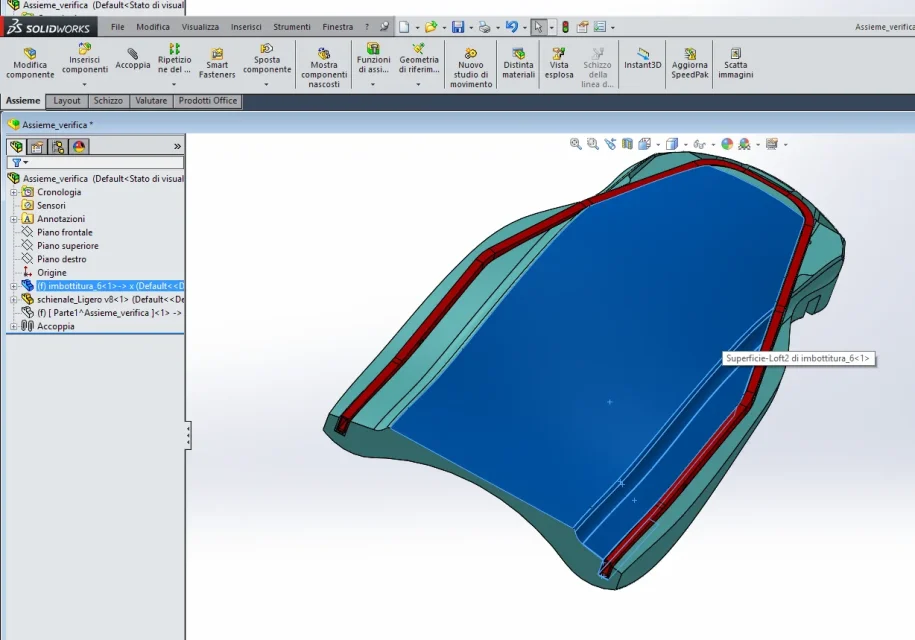
Task: Toggle the rebuild traffic light icon
Action: (x=565, y=27)
